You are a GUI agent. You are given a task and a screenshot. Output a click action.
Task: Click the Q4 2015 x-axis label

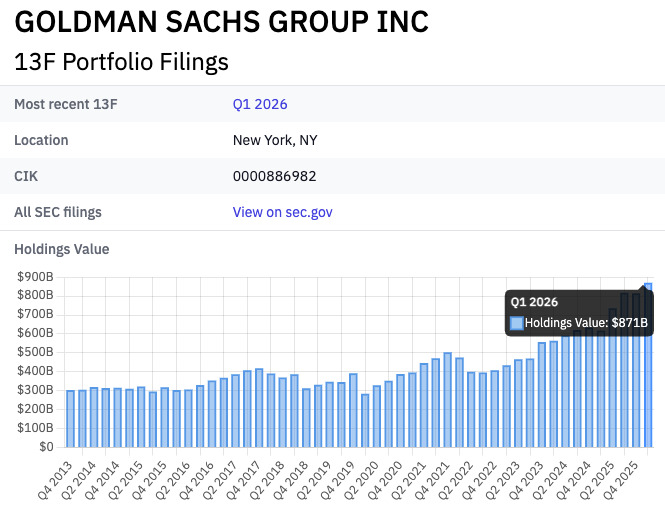click(149, 480)
